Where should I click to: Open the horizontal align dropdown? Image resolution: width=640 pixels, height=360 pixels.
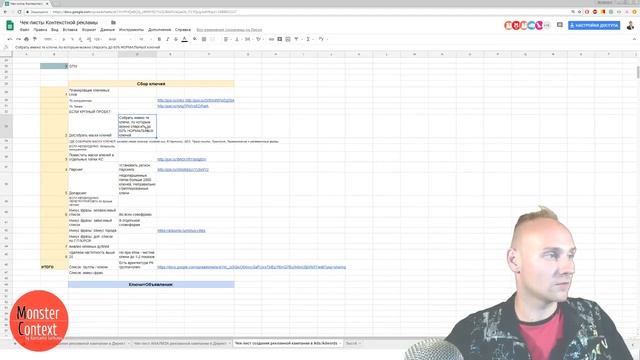226,39
